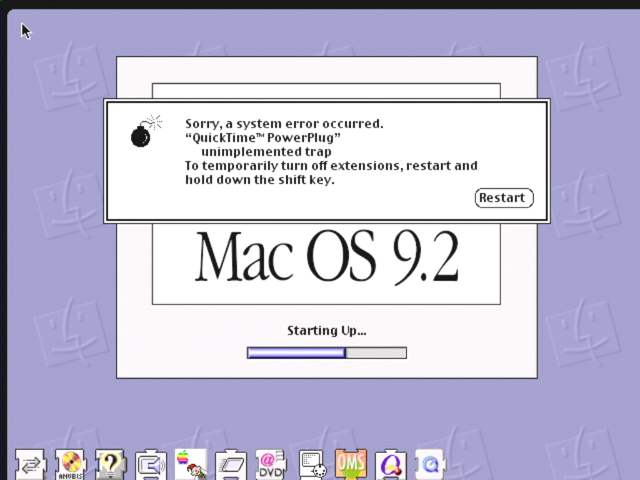
Task: Click the blue QuickTime extension icon
Action: coord(430,464)
